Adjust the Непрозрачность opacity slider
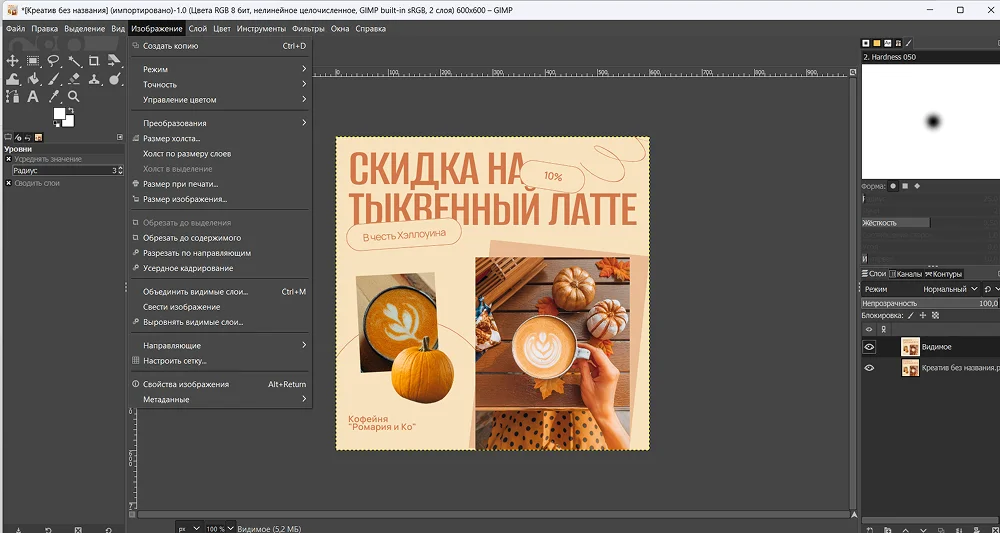The height and width of the screenshot is (533, 1000). coord(930,303)
